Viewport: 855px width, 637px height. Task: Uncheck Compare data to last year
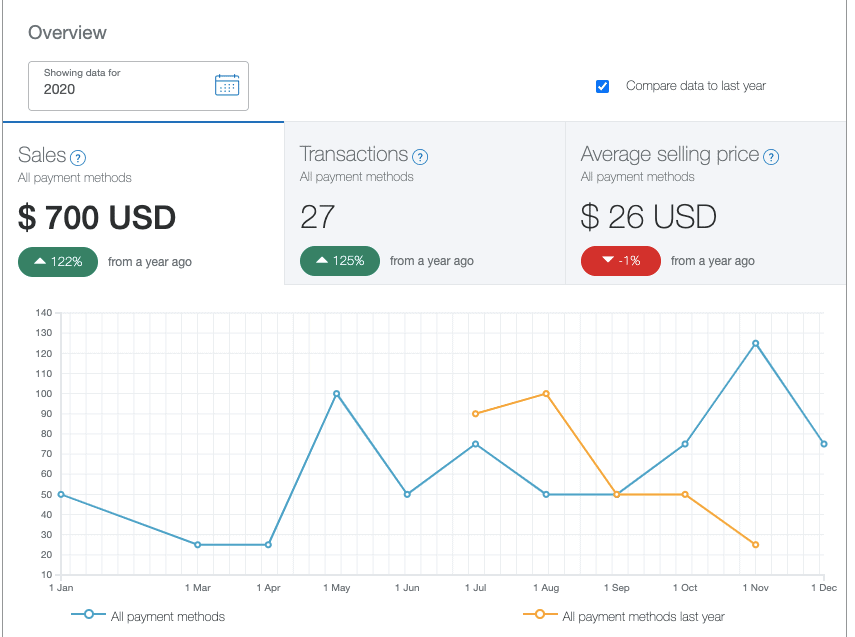[x=603, y=86]
